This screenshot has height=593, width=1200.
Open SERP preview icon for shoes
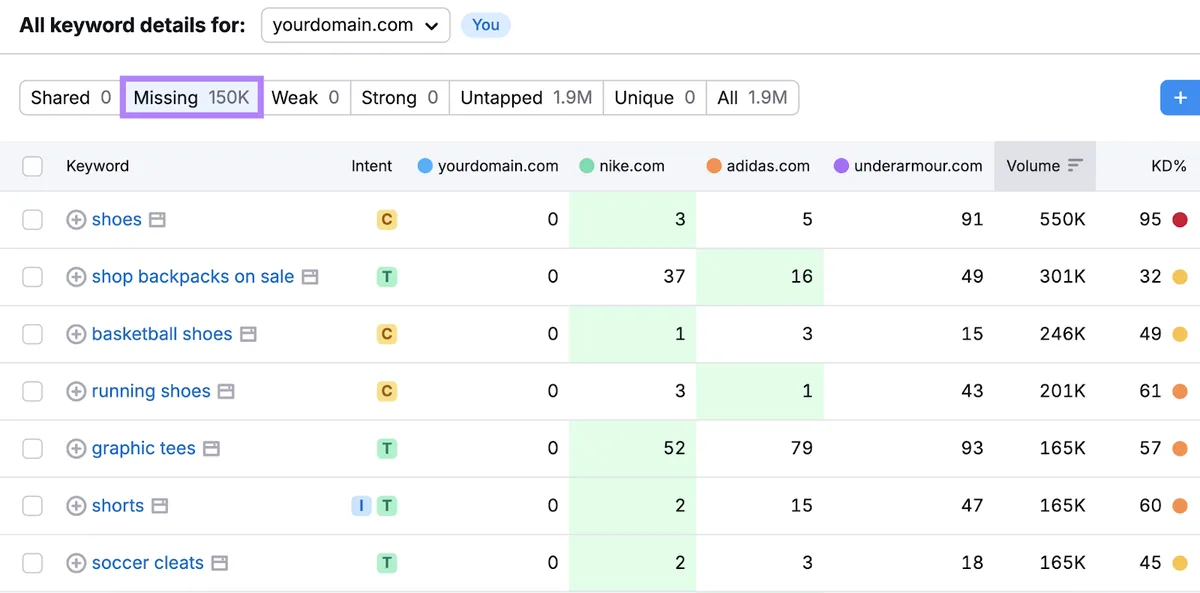coord(157,220)
